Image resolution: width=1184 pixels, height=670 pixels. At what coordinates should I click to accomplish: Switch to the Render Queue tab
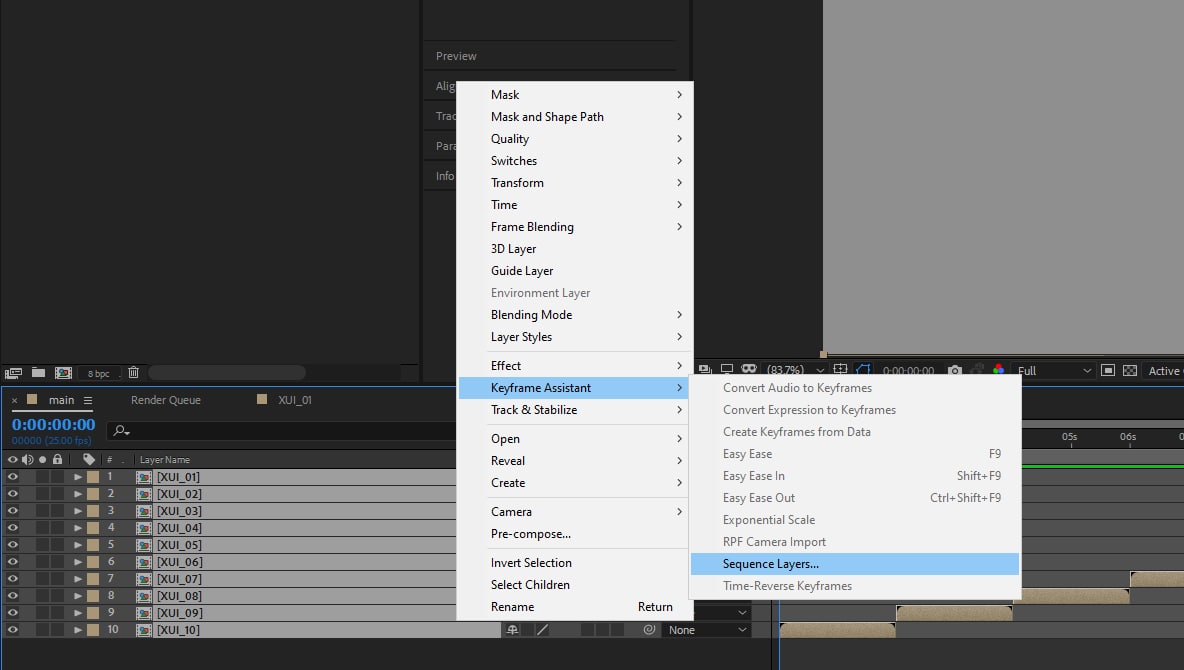click(166, 400)
